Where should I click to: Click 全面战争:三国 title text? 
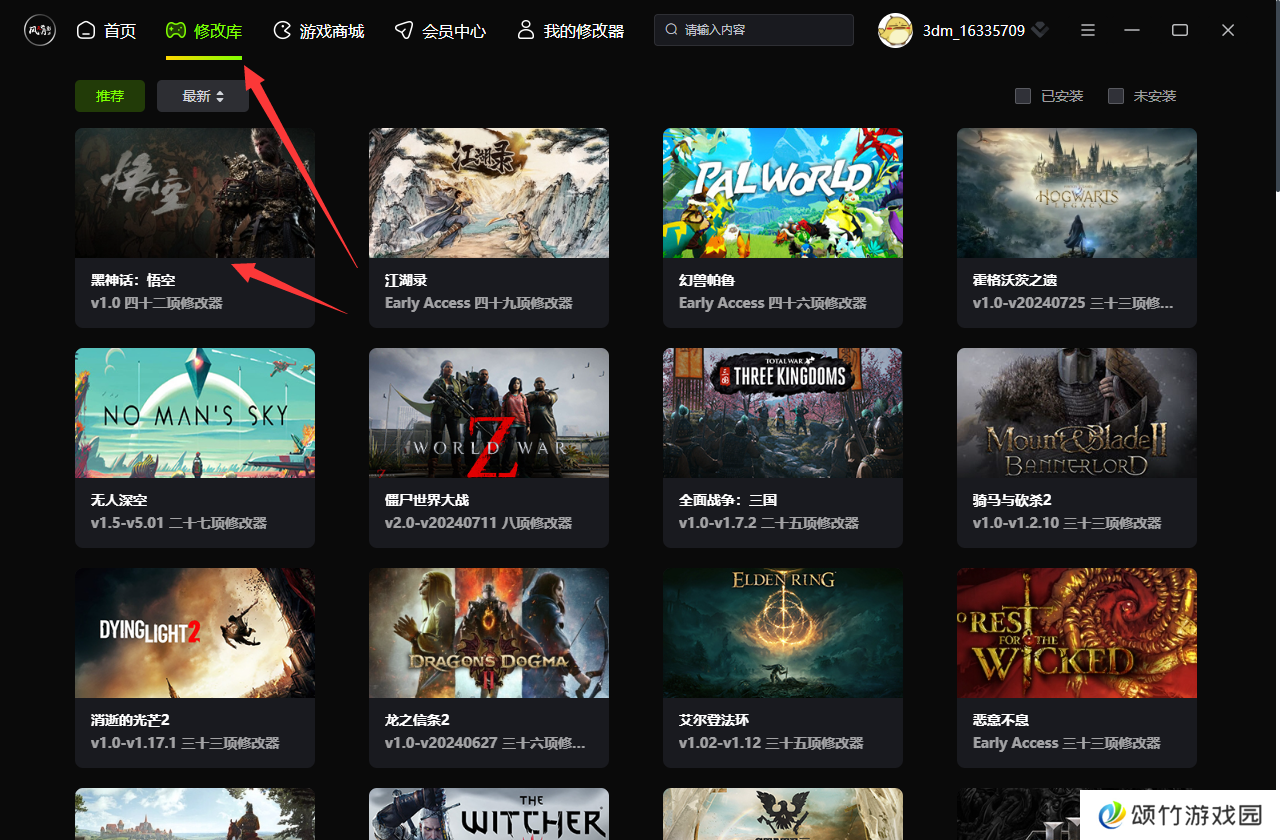[x=728, y=500]
